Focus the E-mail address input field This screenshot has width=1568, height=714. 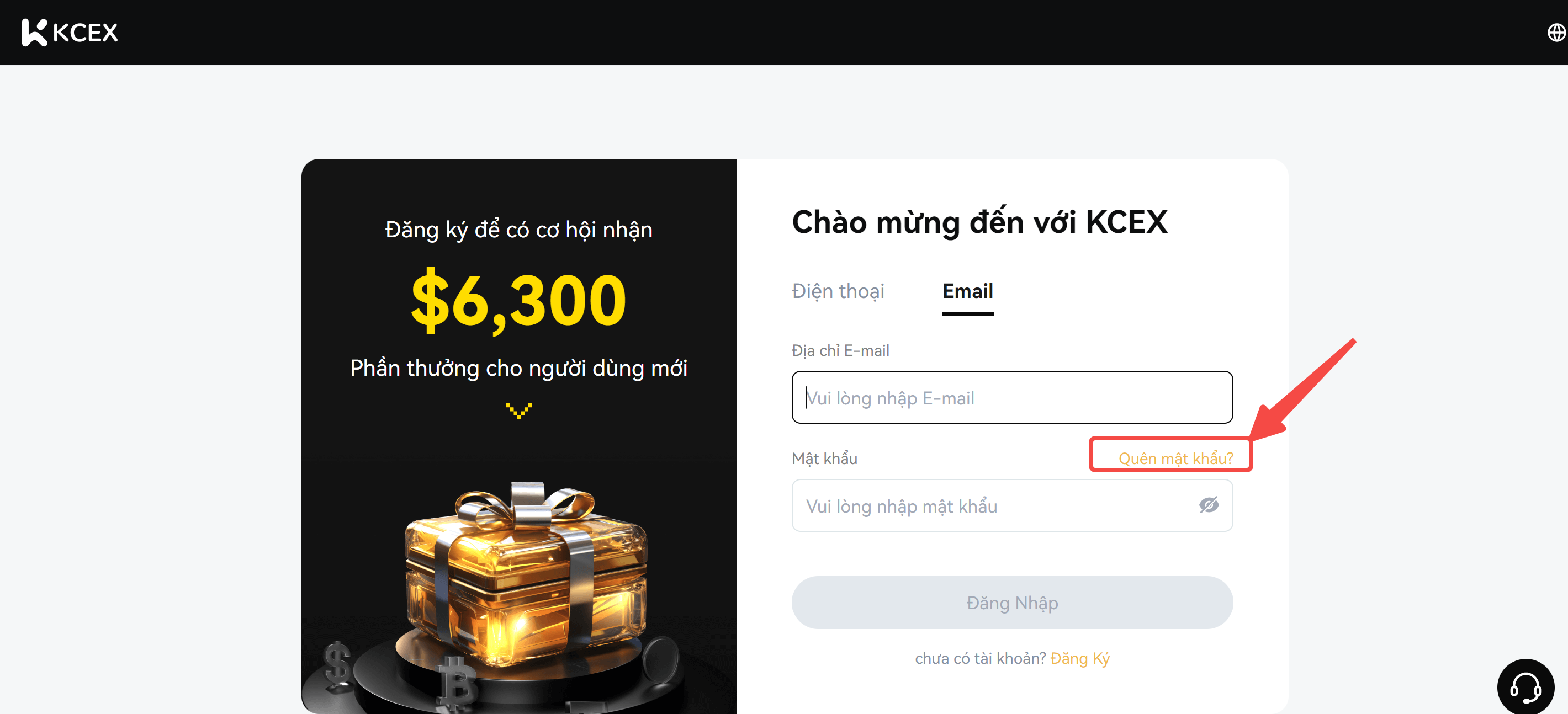pyautogui.click(x=1011, y=398)
